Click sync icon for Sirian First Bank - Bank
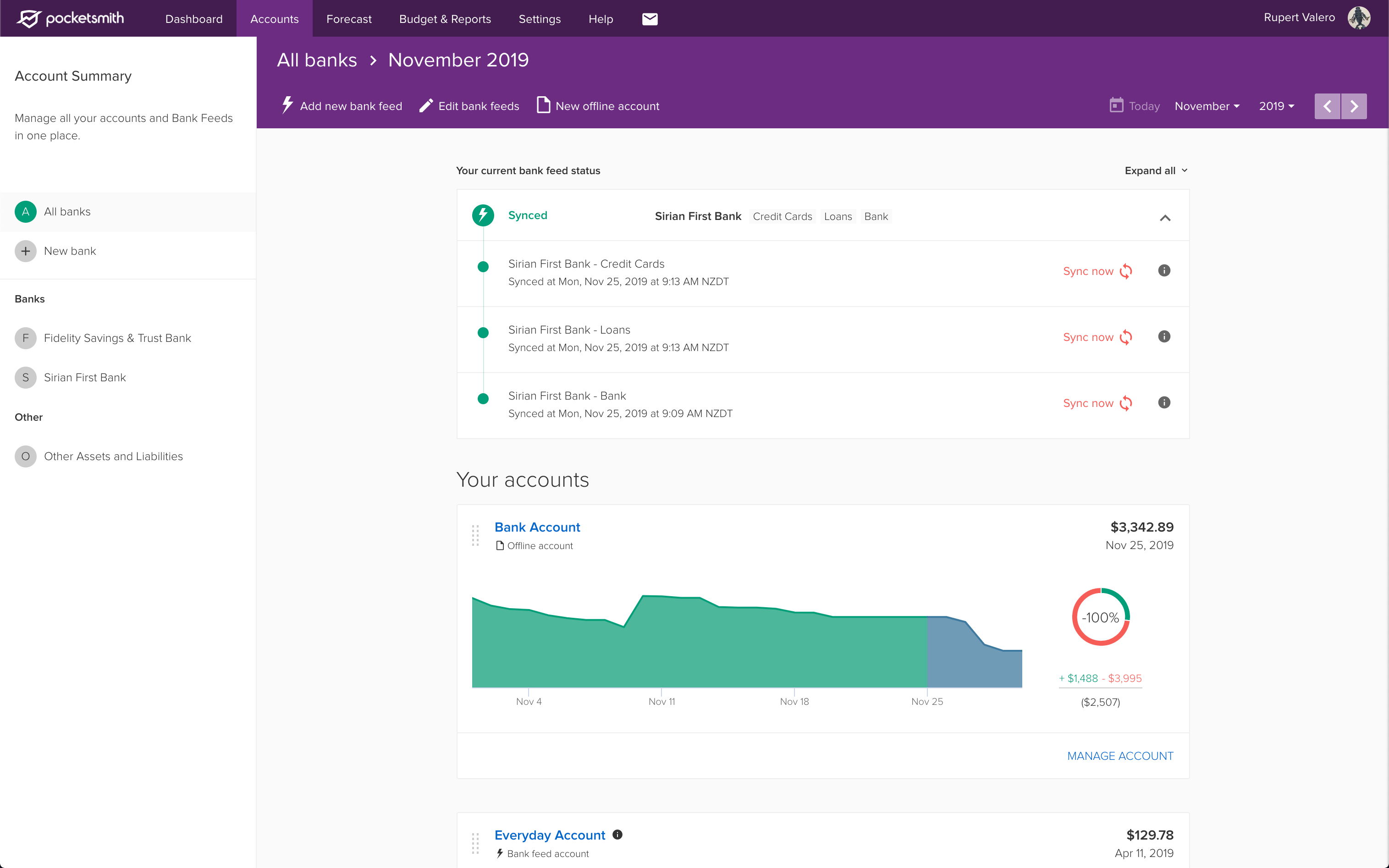 [x=1126, y=403]
